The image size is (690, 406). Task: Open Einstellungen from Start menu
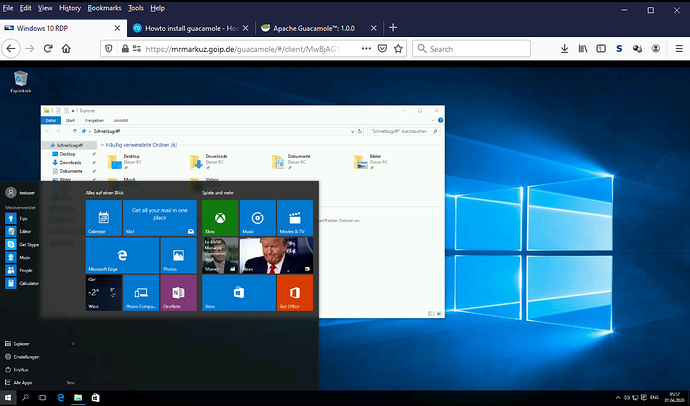[x=22, y=357]
